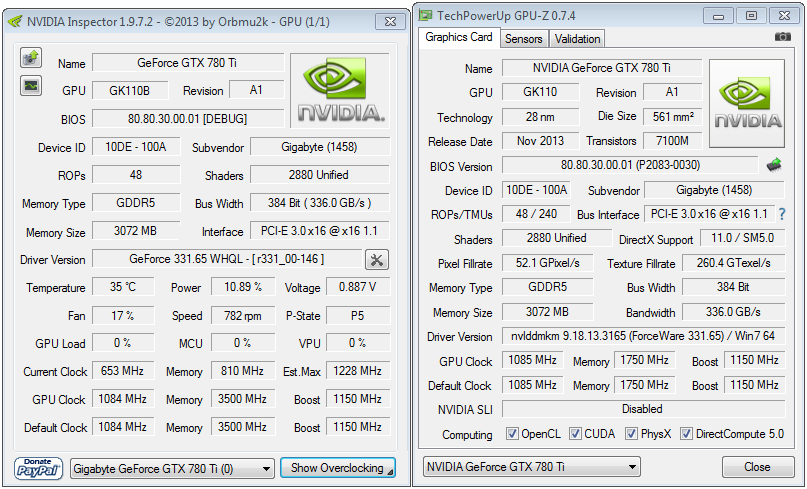Viewport: 807px width, 489px height.
Task: Toggle the OpenCL checkbox
Action: pos(512,434)
